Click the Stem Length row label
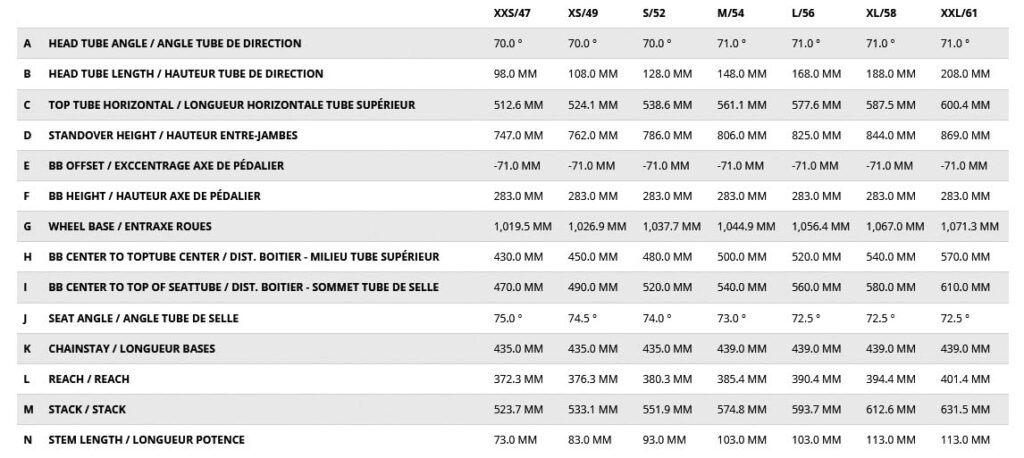Screen dimensions: 1024x458 (146, 440)
